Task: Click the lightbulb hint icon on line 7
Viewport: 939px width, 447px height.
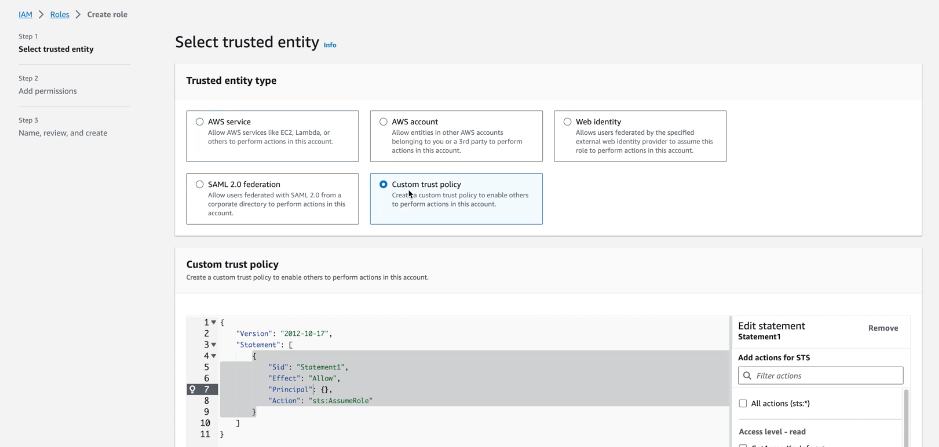Action: click(195, 389)
